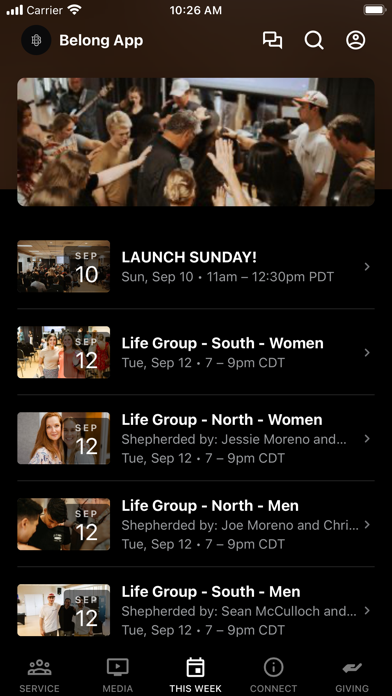Tap the North Women Sep 12 thumbnail
The height and width of the screenshot is (696, 392).
(63, 438)
